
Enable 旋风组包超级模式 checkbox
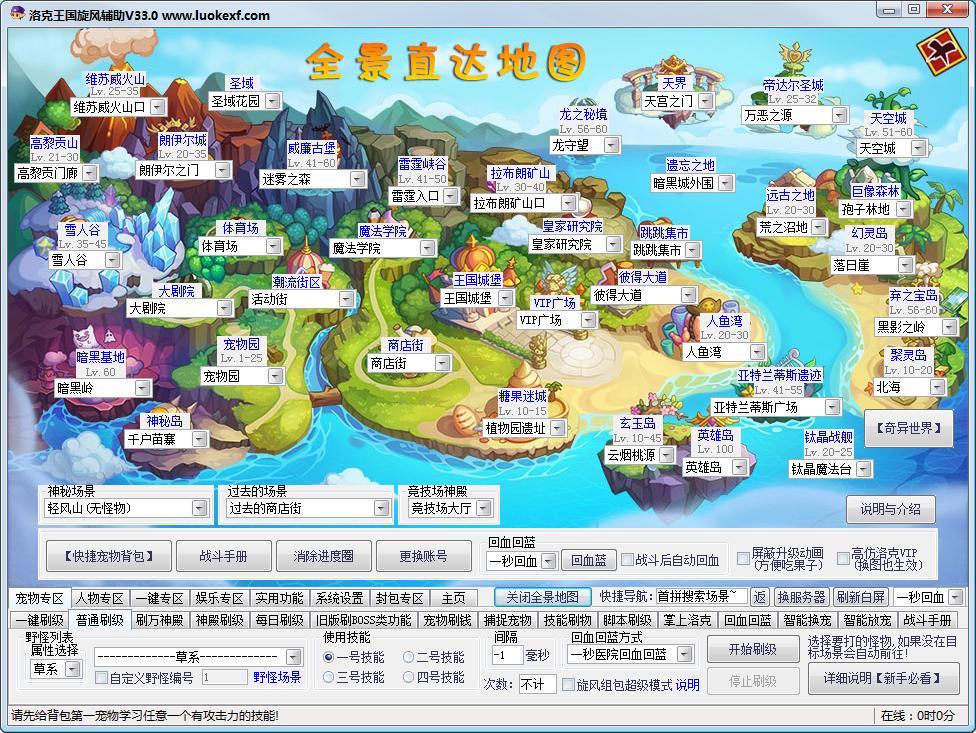pos(568,684)
